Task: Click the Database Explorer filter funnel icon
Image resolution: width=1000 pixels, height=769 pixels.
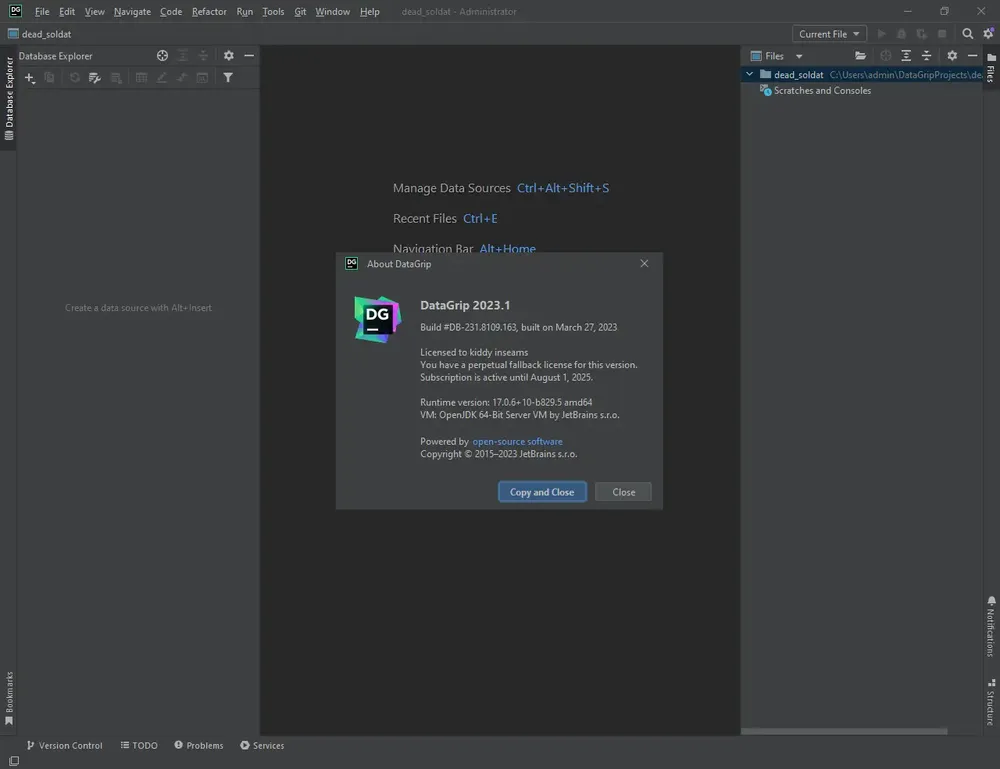Action: click(228, 78)
